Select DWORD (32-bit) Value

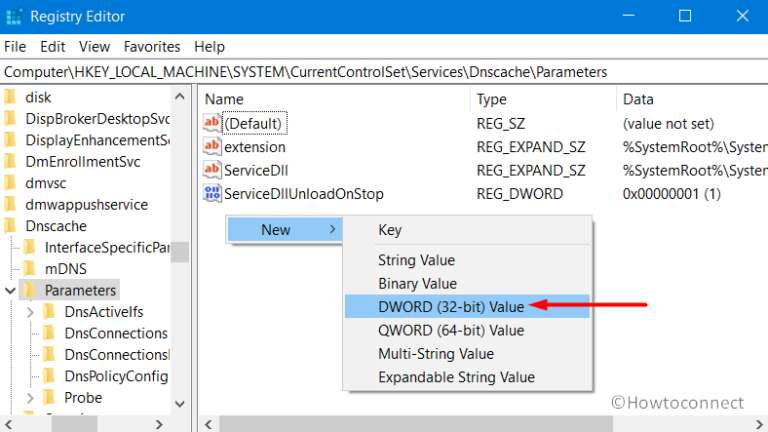click(x=467, y=307)
